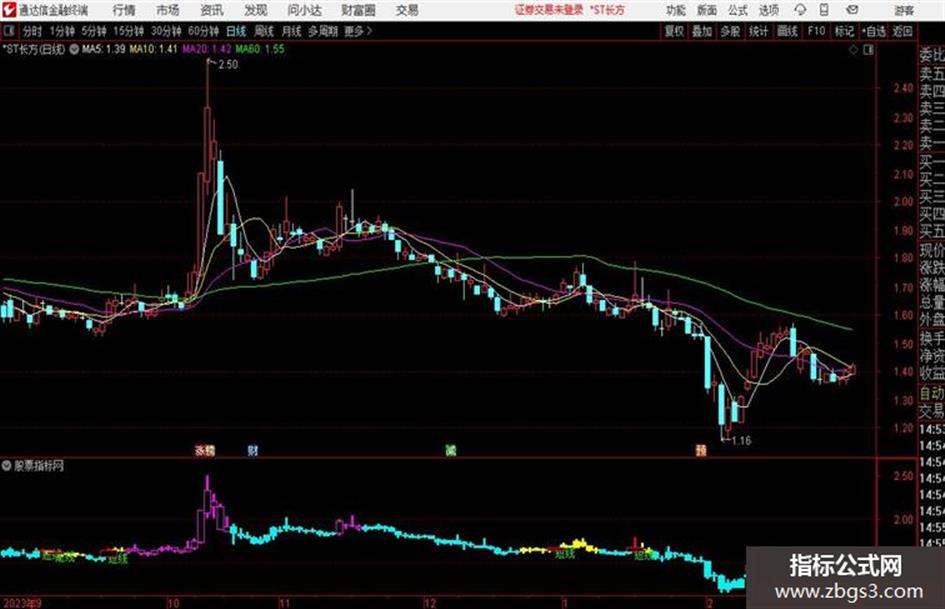Click the MA60: 1.55 label
This screenshot has height=609, width=945.
[x=260, y=49]
